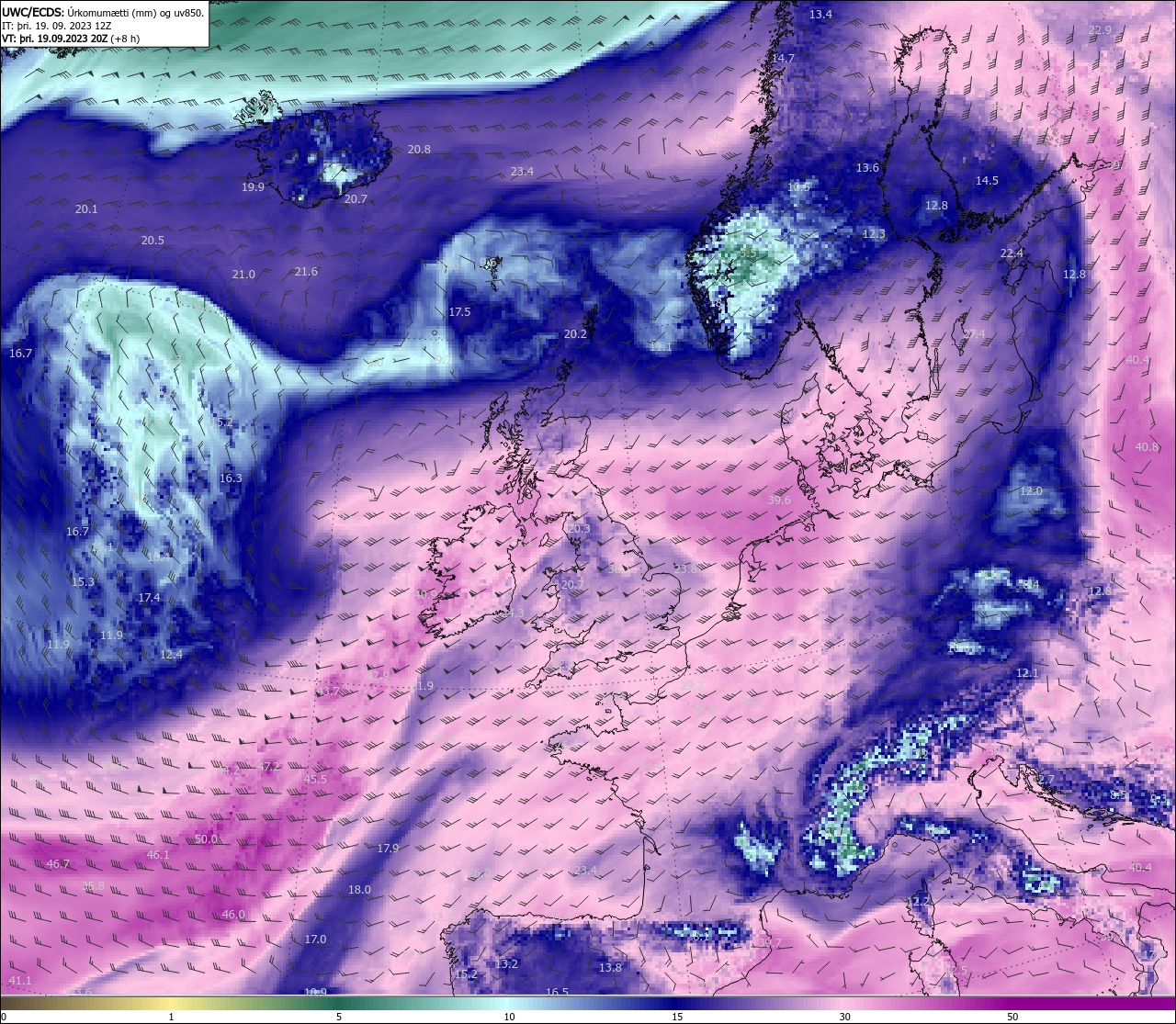
Task: Click the 5 tick on the color scale
Action: pos(339,1017)
